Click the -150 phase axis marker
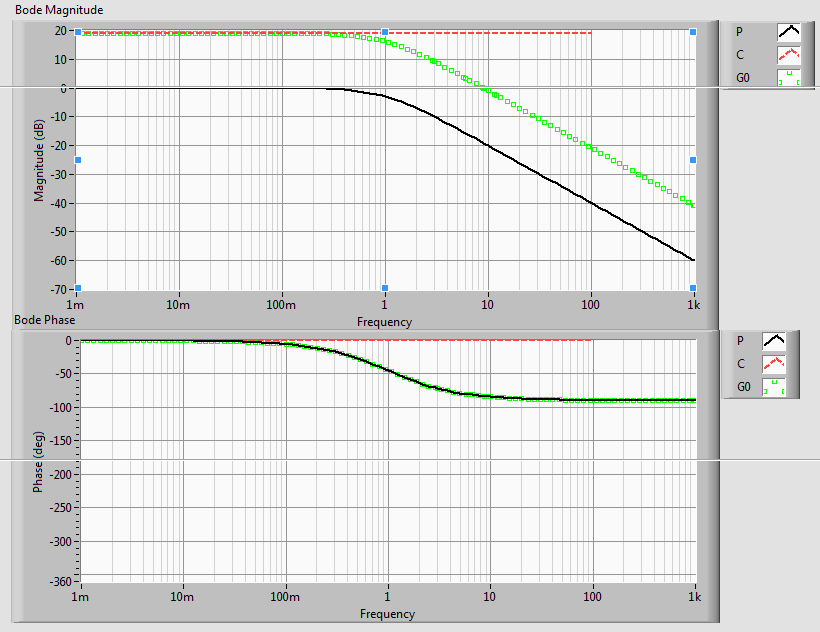The height and width of the screenshot is (632, 820). coord(61,441)
